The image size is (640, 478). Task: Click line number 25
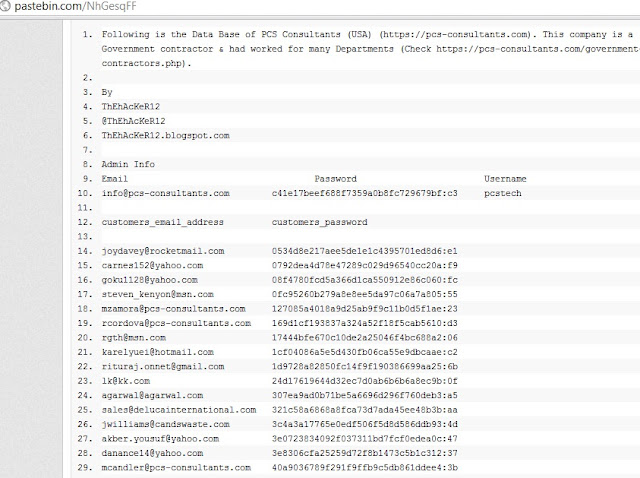(85, 410)
